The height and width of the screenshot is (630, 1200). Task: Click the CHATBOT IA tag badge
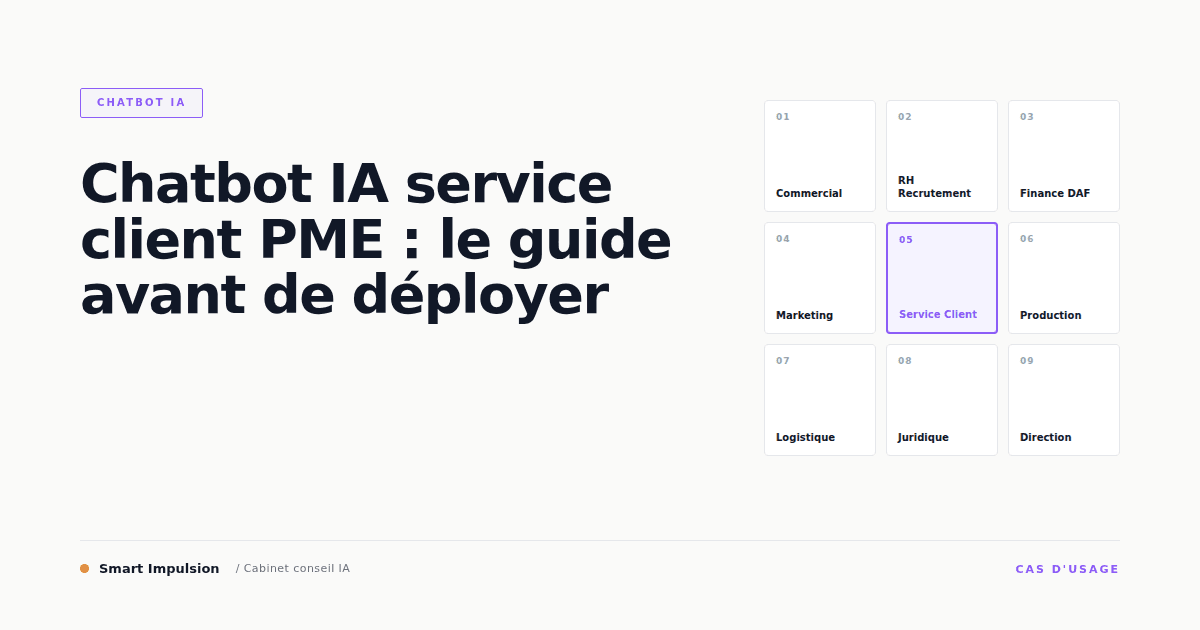pyautogui.click(x=141, y=103)
